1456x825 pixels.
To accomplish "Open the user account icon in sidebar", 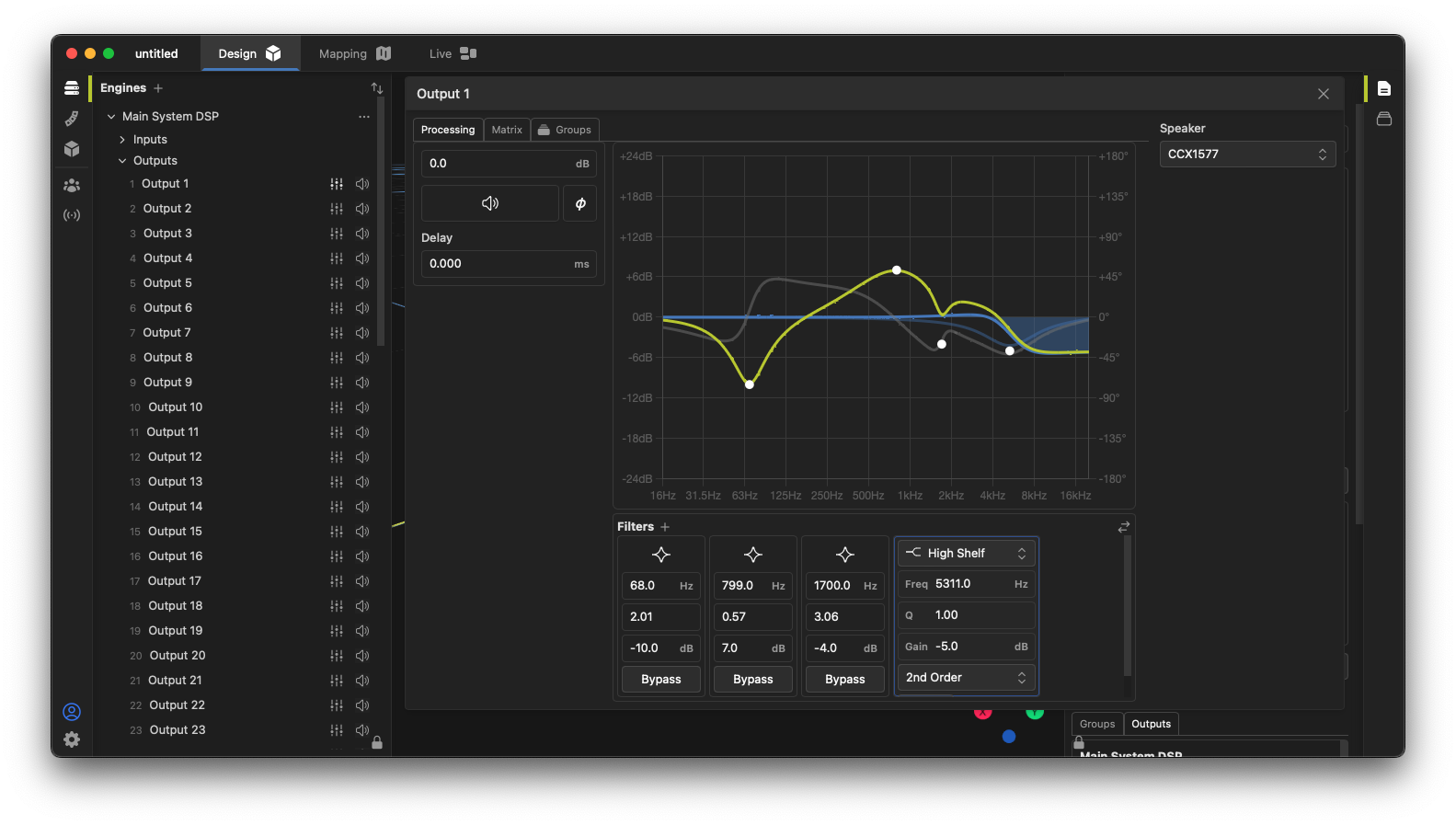I will [72, 712].
